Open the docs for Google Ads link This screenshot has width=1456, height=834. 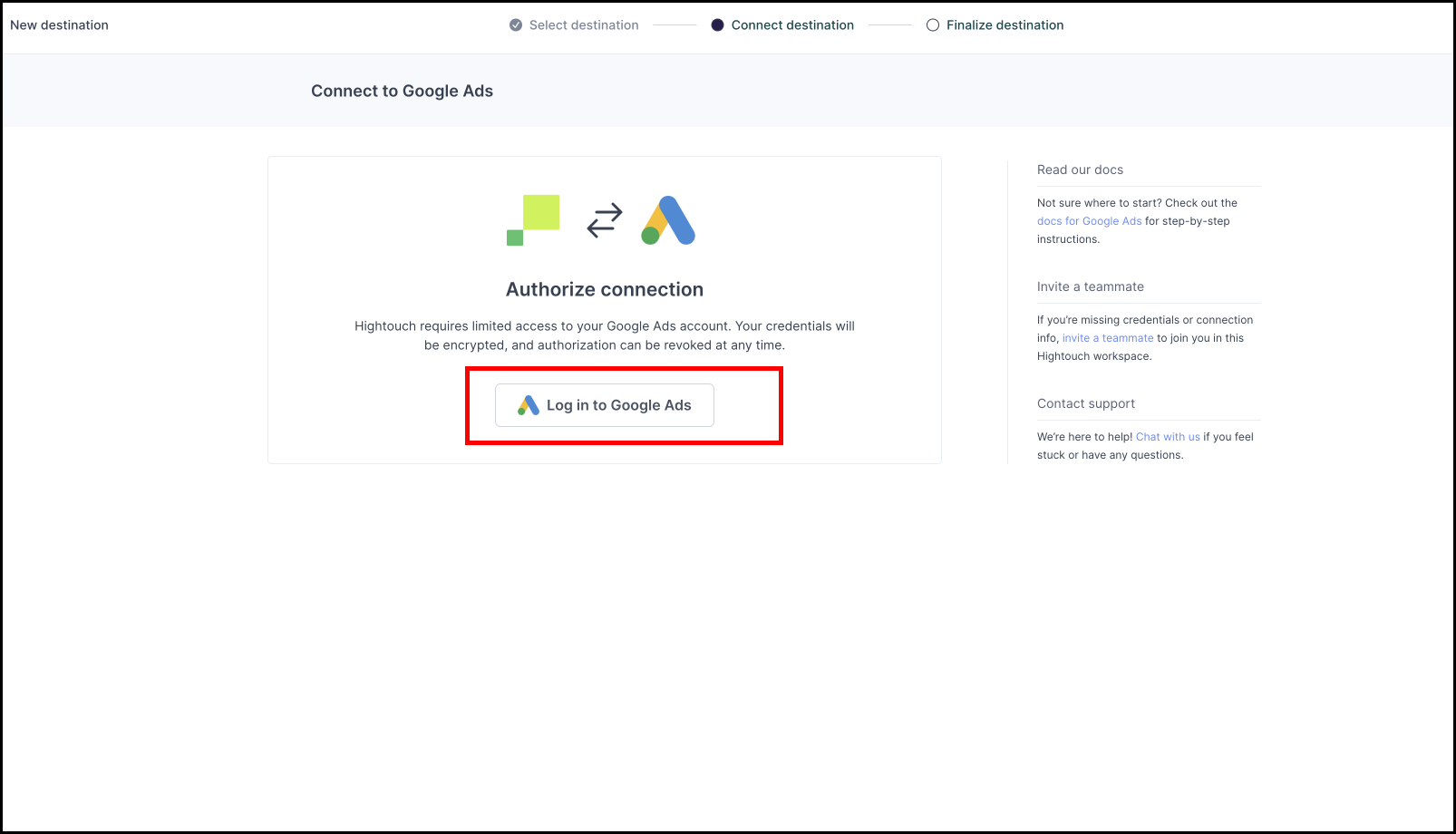pyautogui.click(x=1089, y=220)
